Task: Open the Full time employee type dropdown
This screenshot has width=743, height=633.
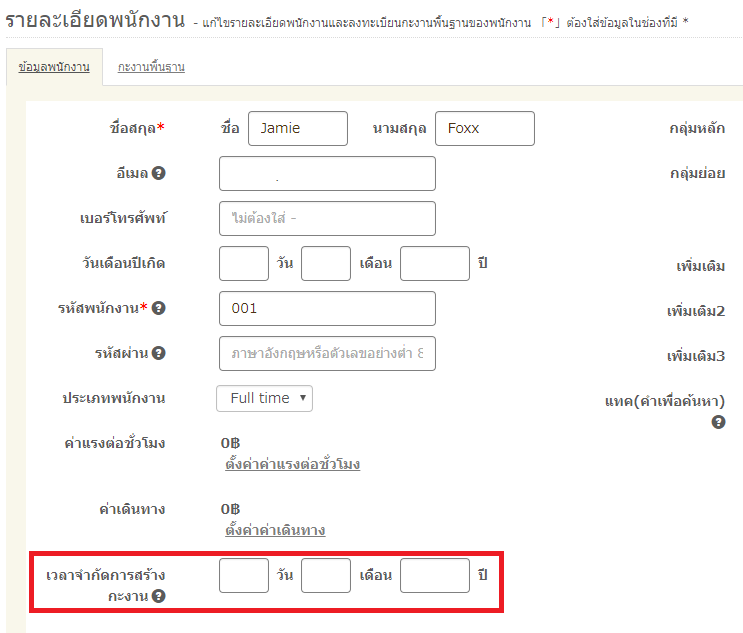Action: [x=264, y=398]
